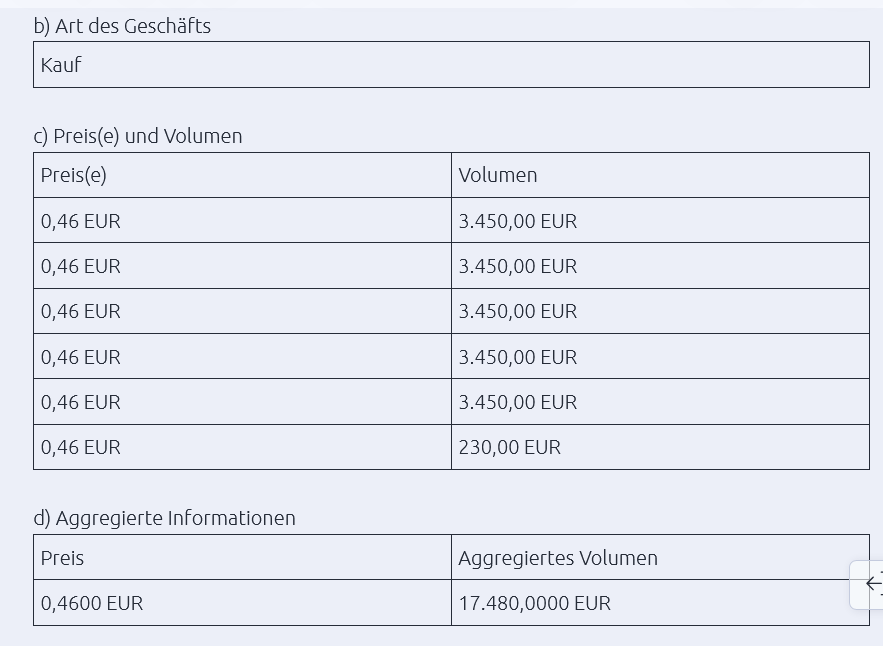This screenshot has height=646, width=883.
Task: Click the 17.480,0000 EUR aggregated volume
Action: [x=535, y=603]
